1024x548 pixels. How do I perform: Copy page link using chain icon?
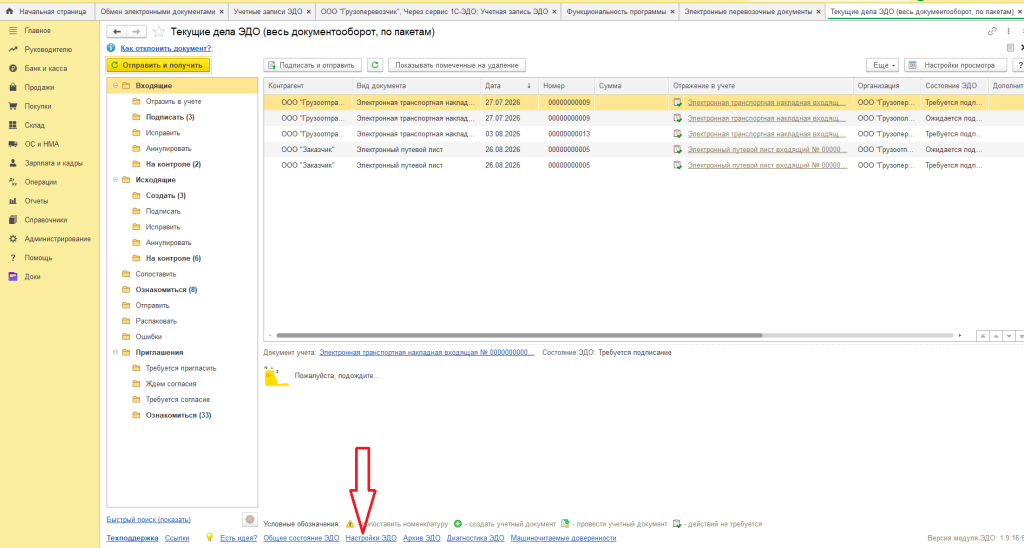(992, 31)
